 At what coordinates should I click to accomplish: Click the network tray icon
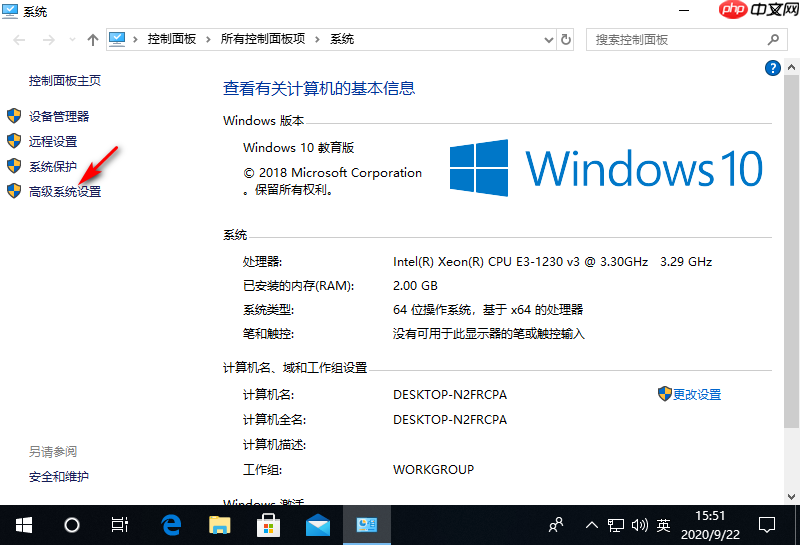point(616,525)
